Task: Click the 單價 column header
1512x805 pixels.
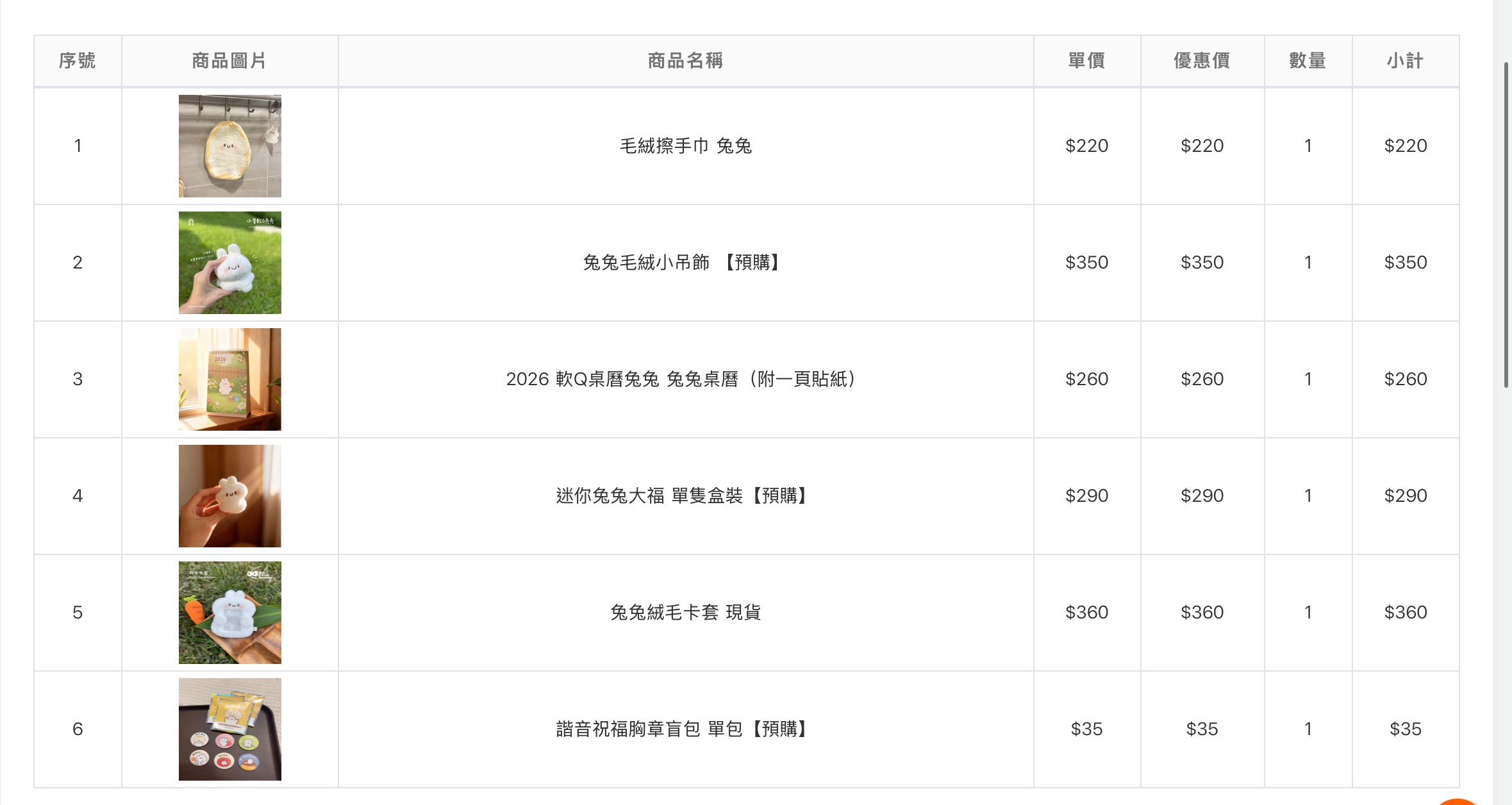Action: click(1086, 61)
